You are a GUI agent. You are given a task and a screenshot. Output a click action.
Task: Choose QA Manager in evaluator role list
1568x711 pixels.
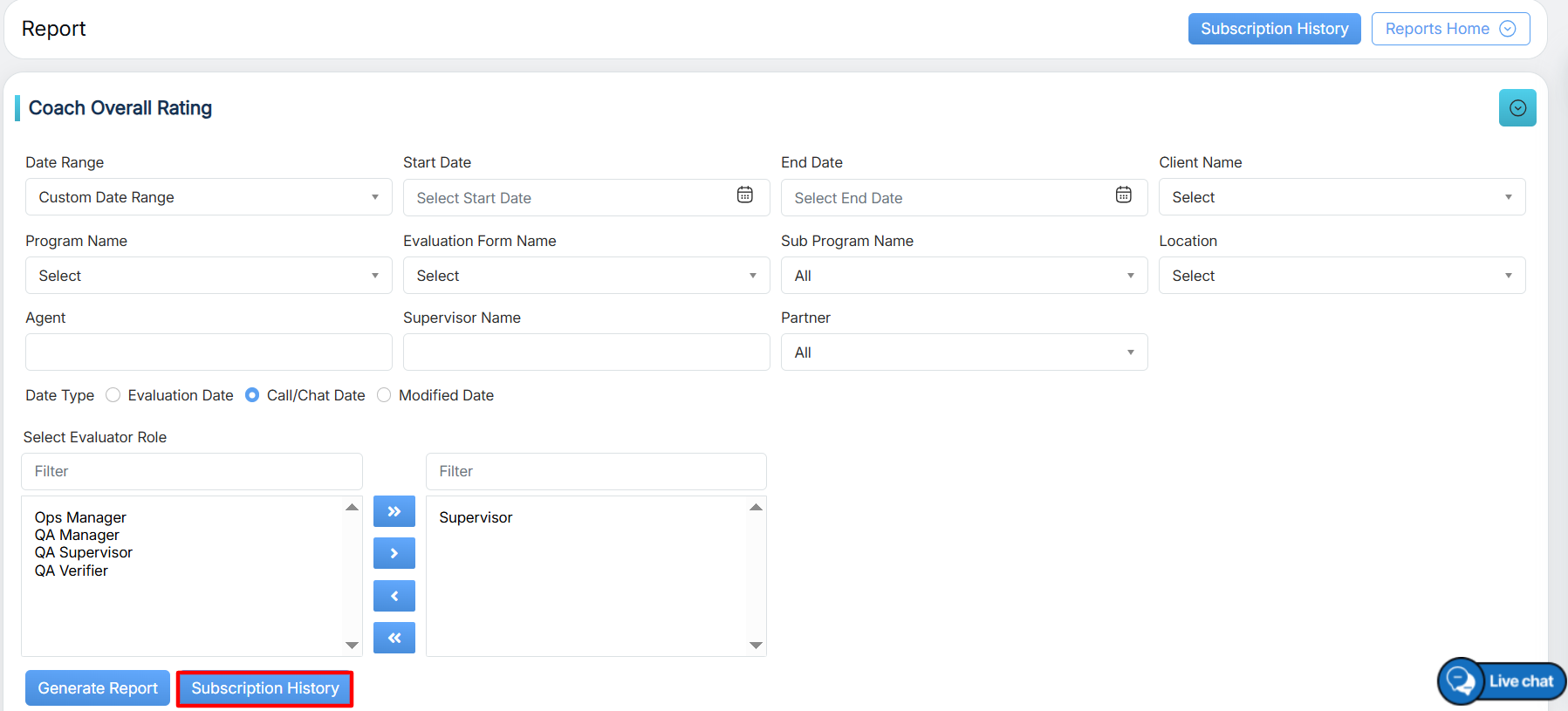[x=77, y=535]
